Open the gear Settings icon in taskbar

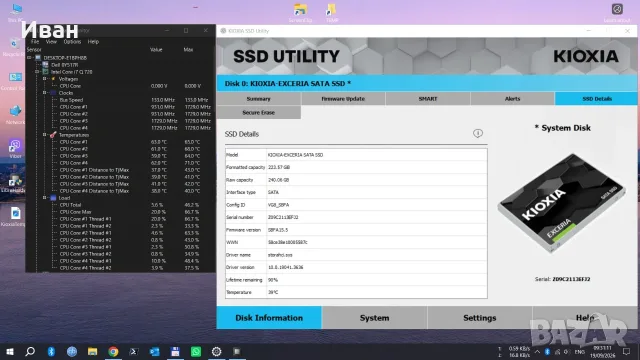pos(216,351)
